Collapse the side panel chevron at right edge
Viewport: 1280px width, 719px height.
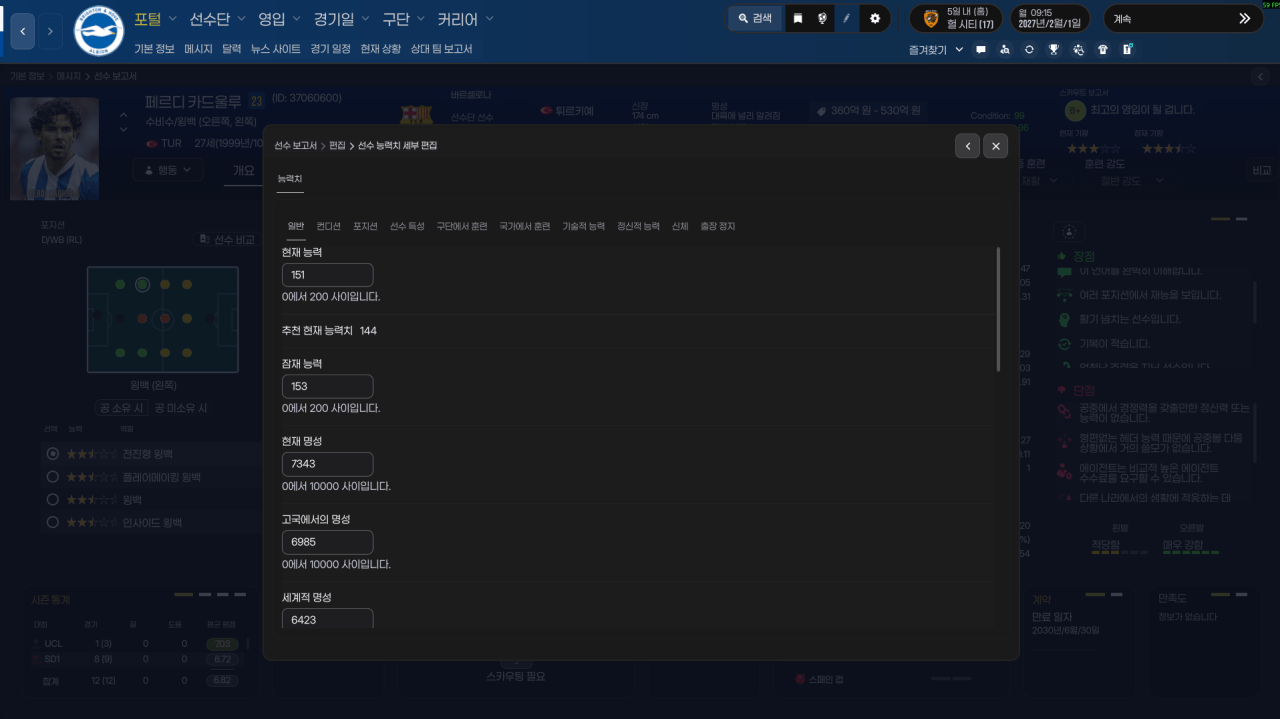[1260, 76]
